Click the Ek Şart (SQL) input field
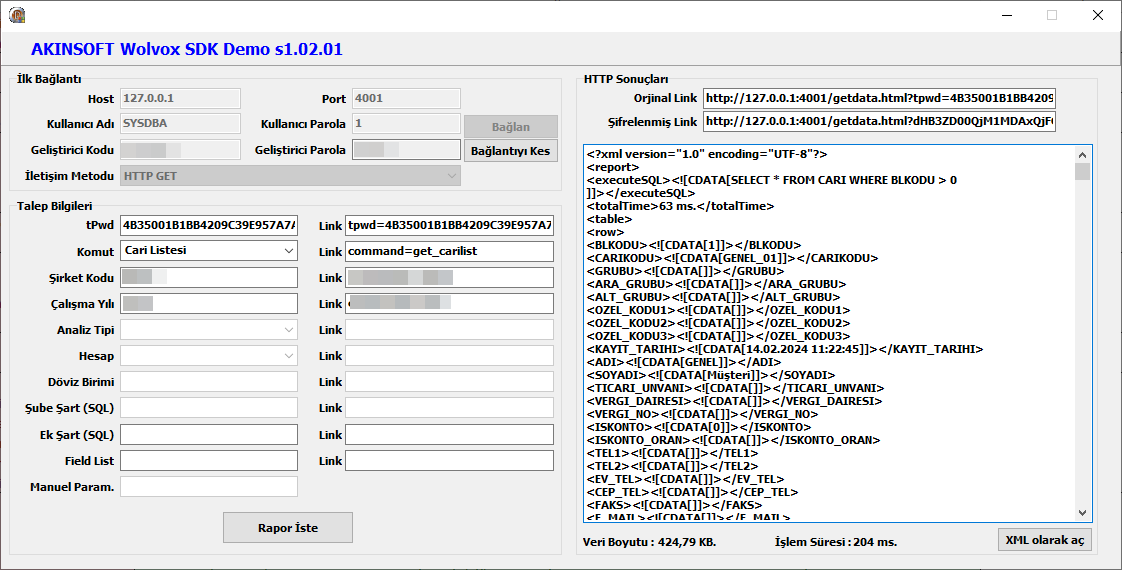Image resolution: width=1122 pixels, height=570 pixels. click(209, 434)
